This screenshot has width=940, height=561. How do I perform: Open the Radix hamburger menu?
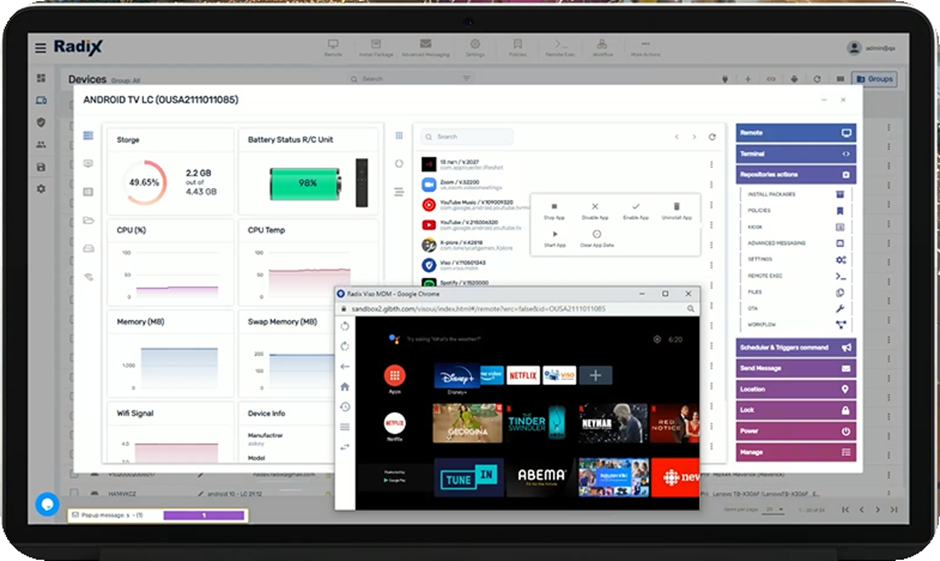click(x=40, y=48)
